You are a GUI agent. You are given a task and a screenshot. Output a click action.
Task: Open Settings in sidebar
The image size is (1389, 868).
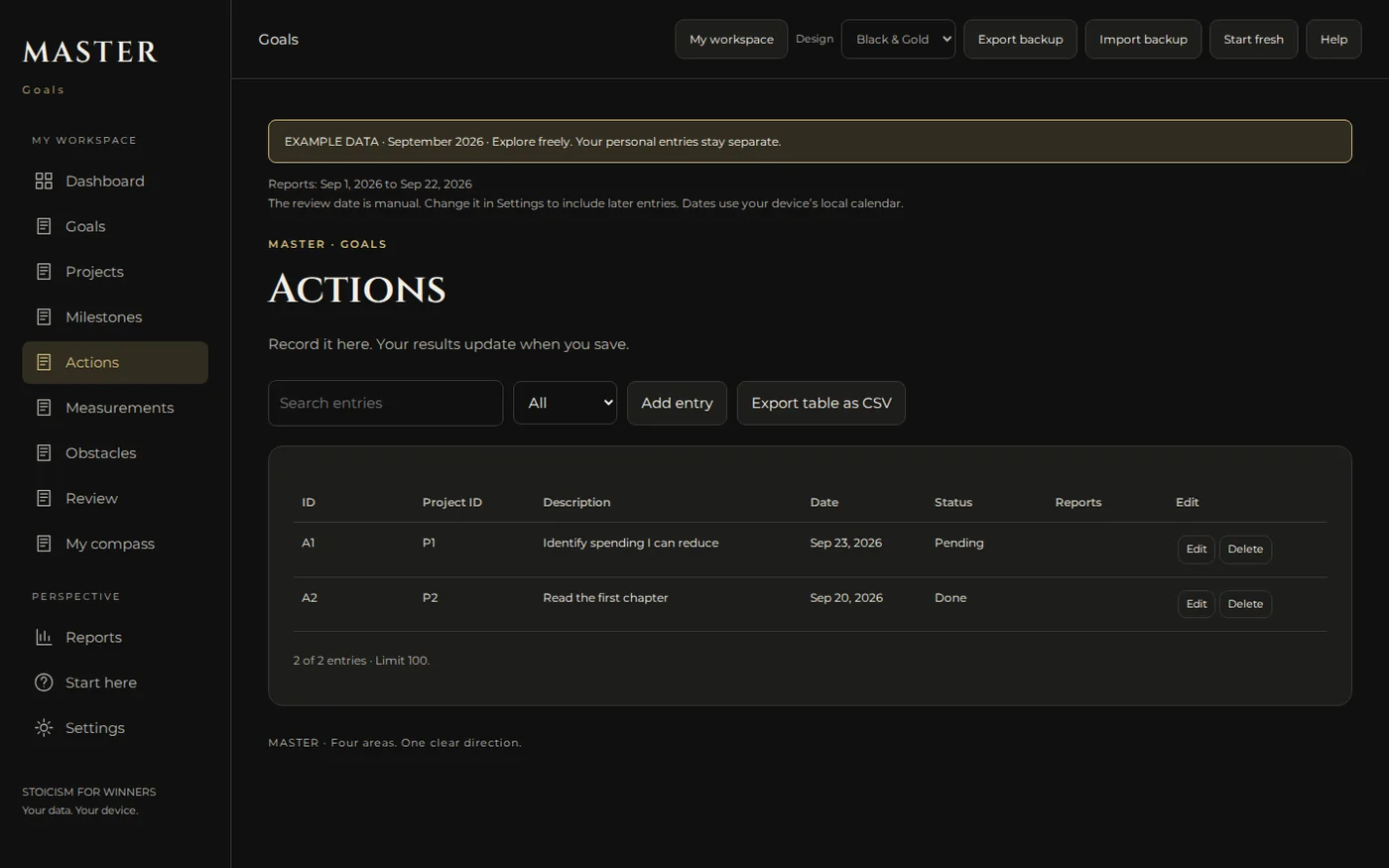point(115,728)
